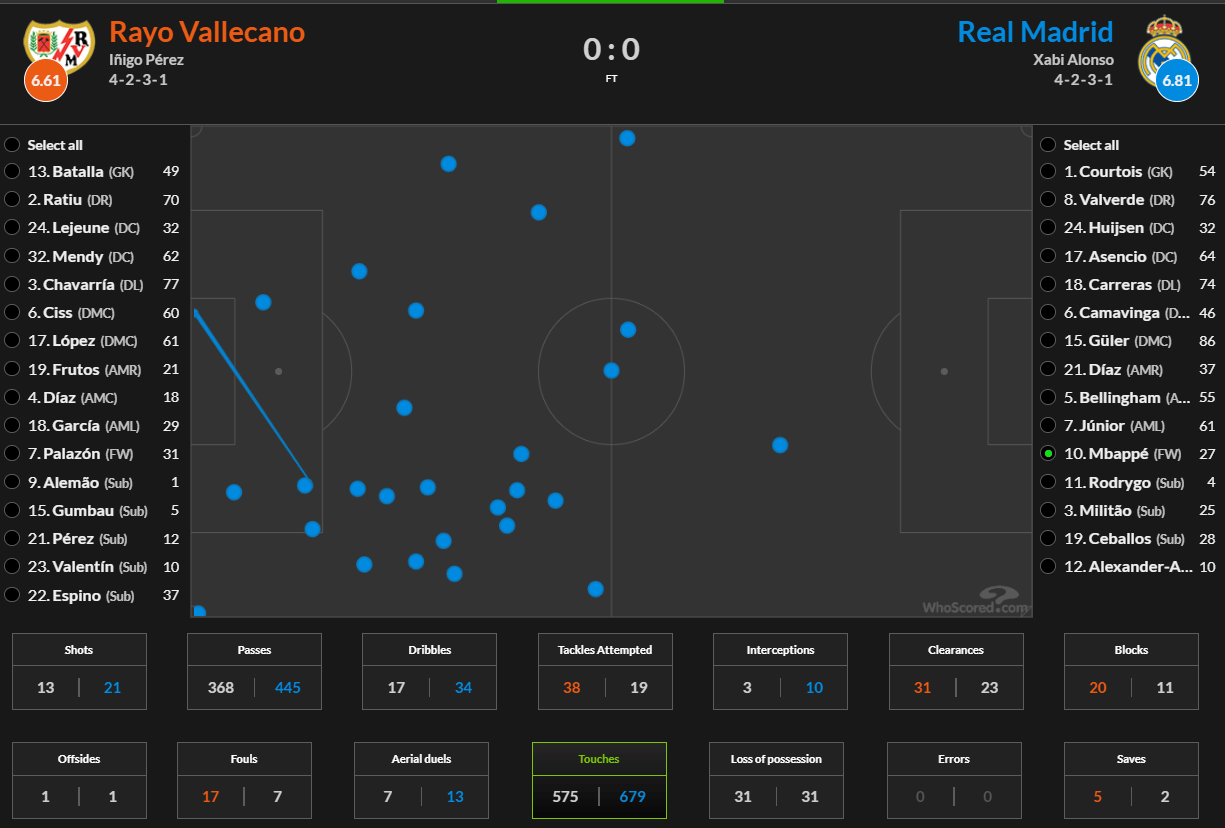Select the Touches stat tab
Screen dimensions: 1225x828
tap(599, 780)
